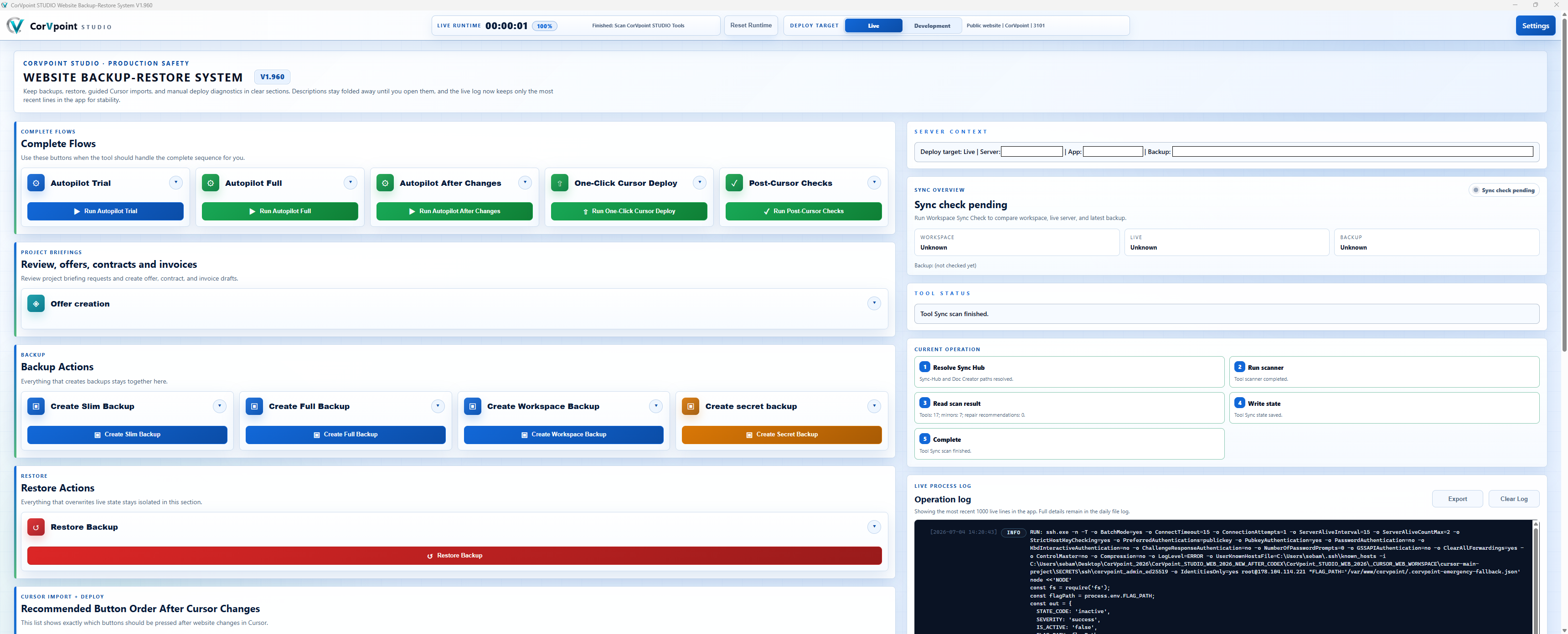Switch deploy target to Development
Viewport: 1568px width, 634px height.
tap(932, 26)
